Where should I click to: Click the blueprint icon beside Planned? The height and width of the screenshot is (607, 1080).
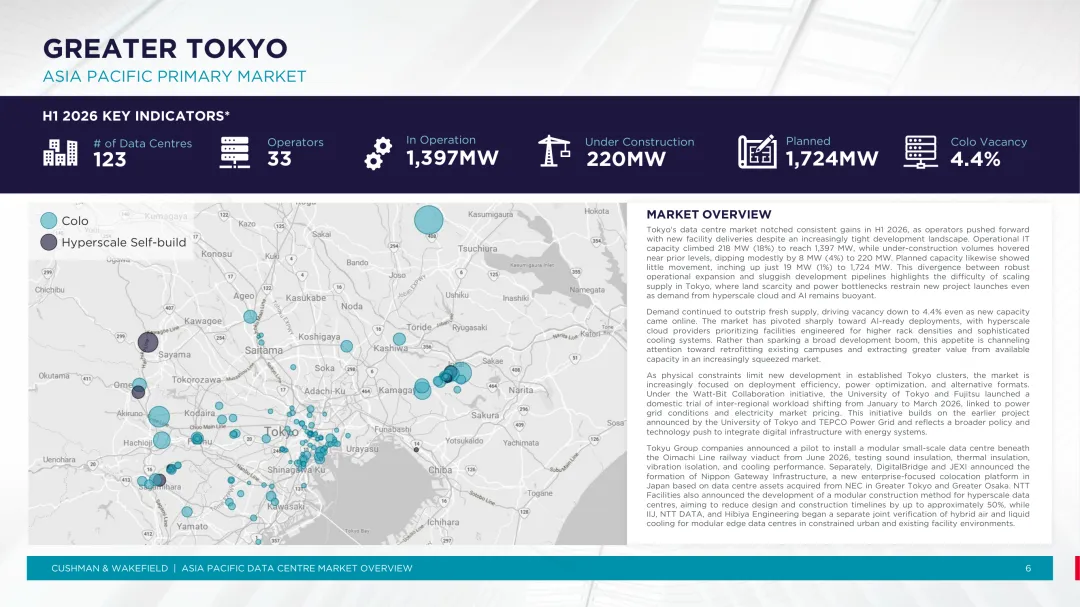tap(757, 152)
